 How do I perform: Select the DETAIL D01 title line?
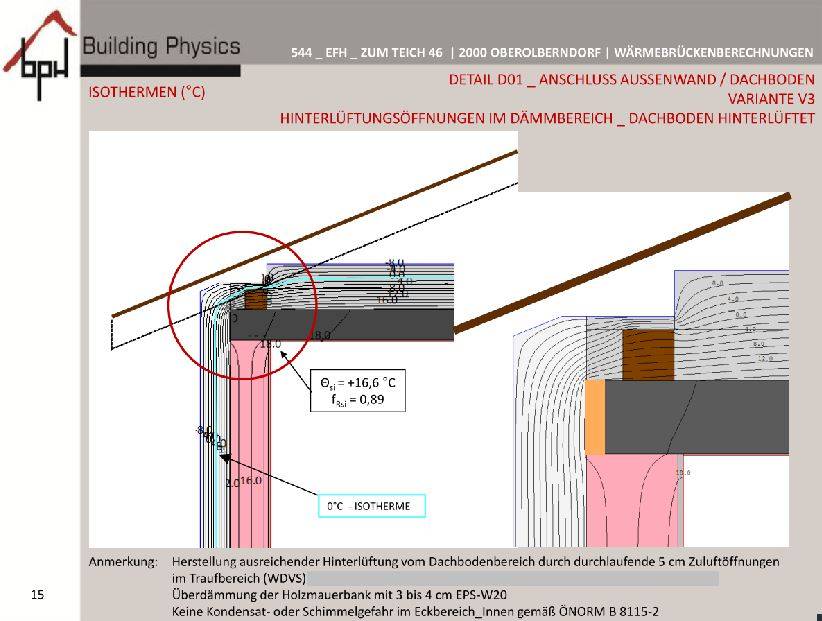tap(631, 79)
